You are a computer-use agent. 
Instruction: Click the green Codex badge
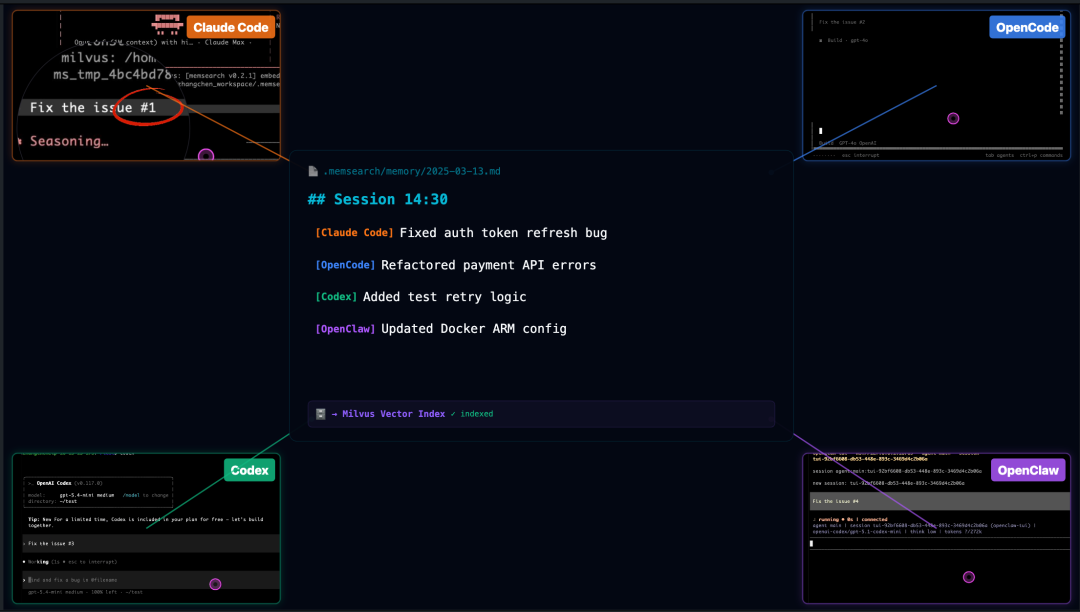pyautogui.click(x=249, y=470)
